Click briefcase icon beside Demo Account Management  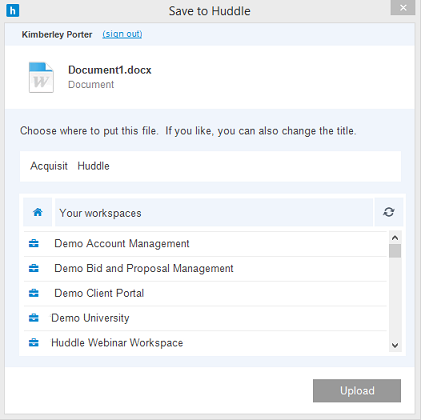click(x=34, y=244)
